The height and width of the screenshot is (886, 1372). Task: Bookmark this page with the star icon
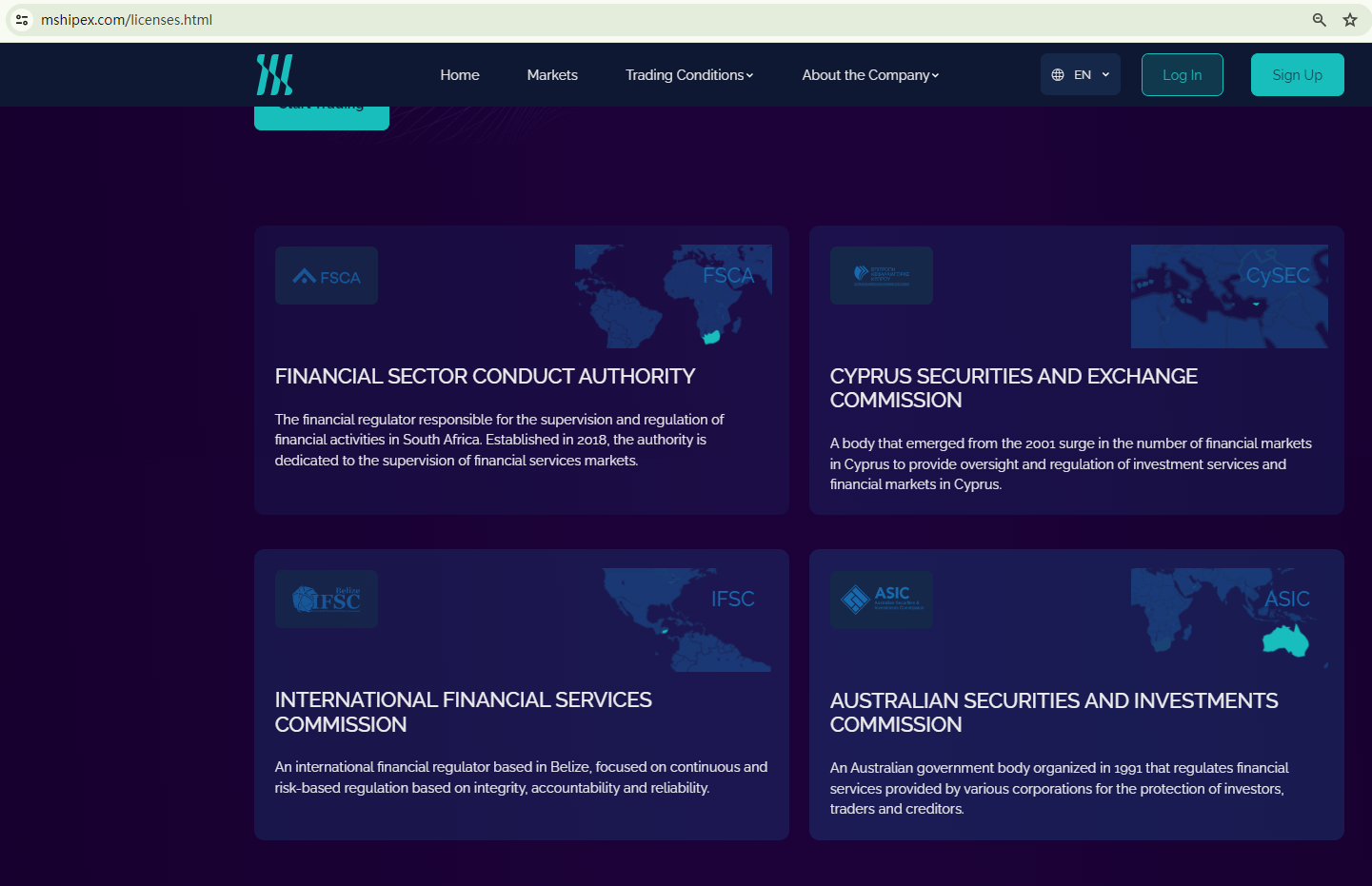coord(1350,20)
